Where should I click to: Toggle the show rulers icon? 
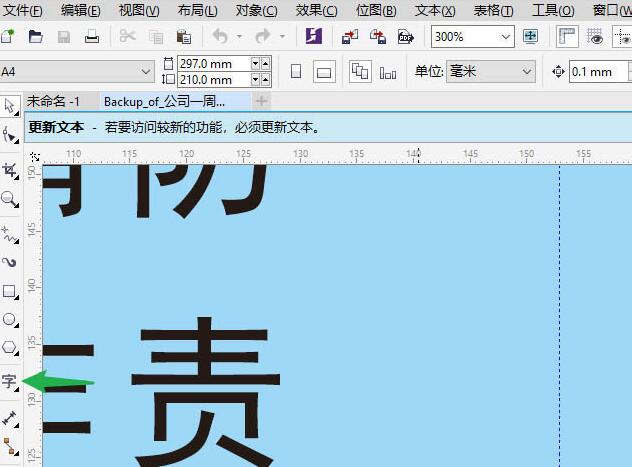[x=567, y=37]
